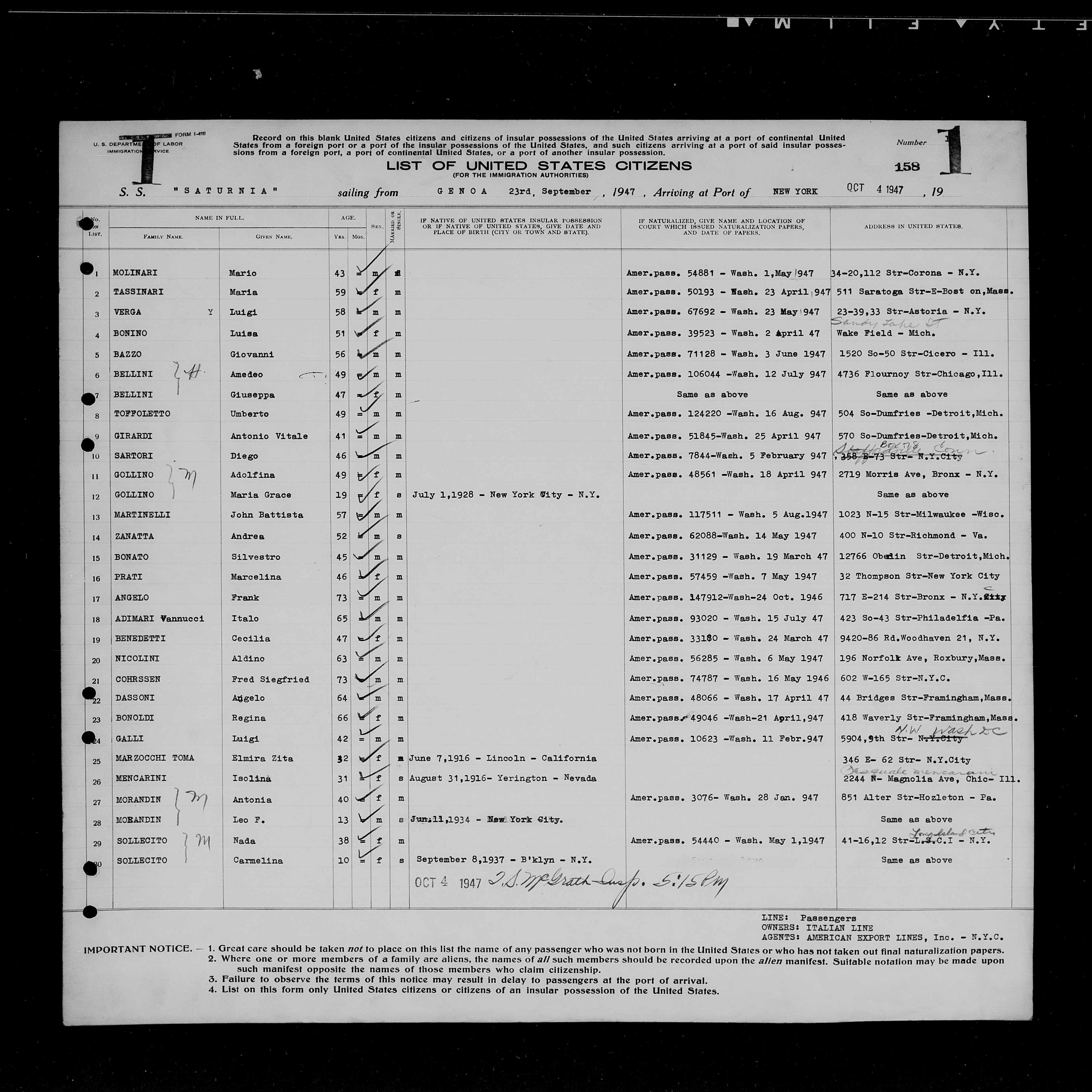The width and height of the screenshot is (1092, 1092).
Task: Click the family name ANGELO
Action: [132, 597]
